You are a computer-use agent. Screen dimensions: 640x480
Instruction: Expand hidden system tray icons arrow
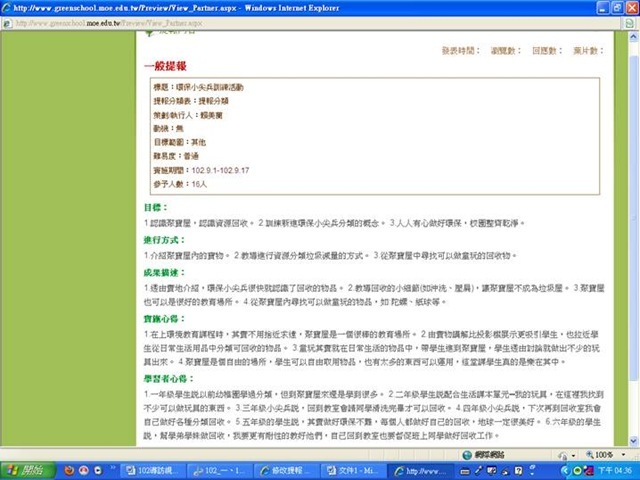click(x=565, y=471)
